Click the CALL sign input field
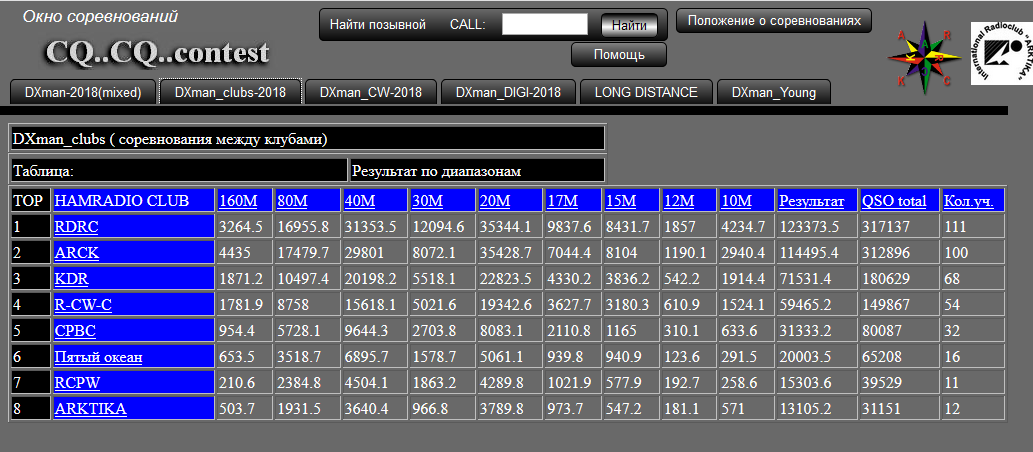Image resolution: width=1033 pixels, height=452 pixels. tap(544, 24)
